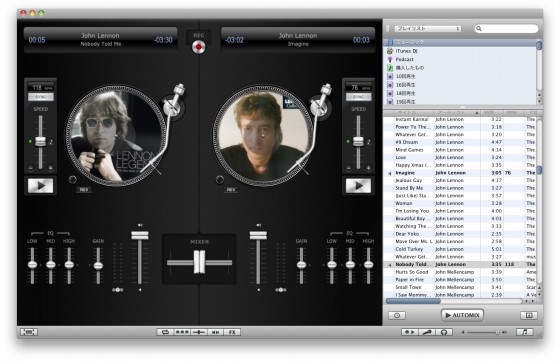560x364 pixels.
Task: Play the right deck Imagine track
Action: click(x=358, y=185)
